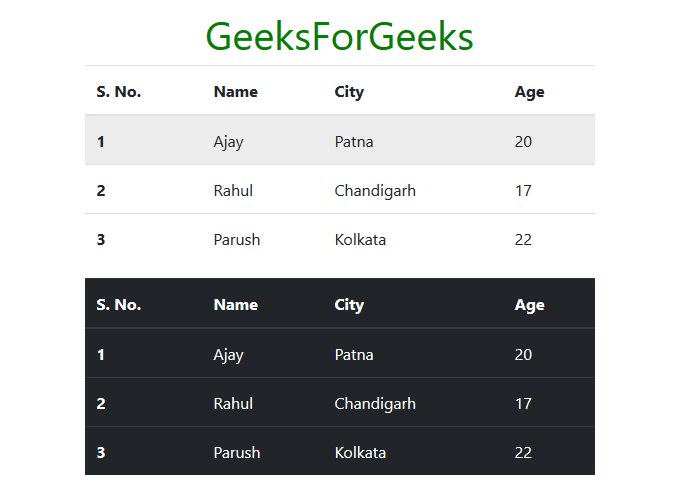
Task: Click Chandigarh cell in the dark table
Action: (375, 404)
